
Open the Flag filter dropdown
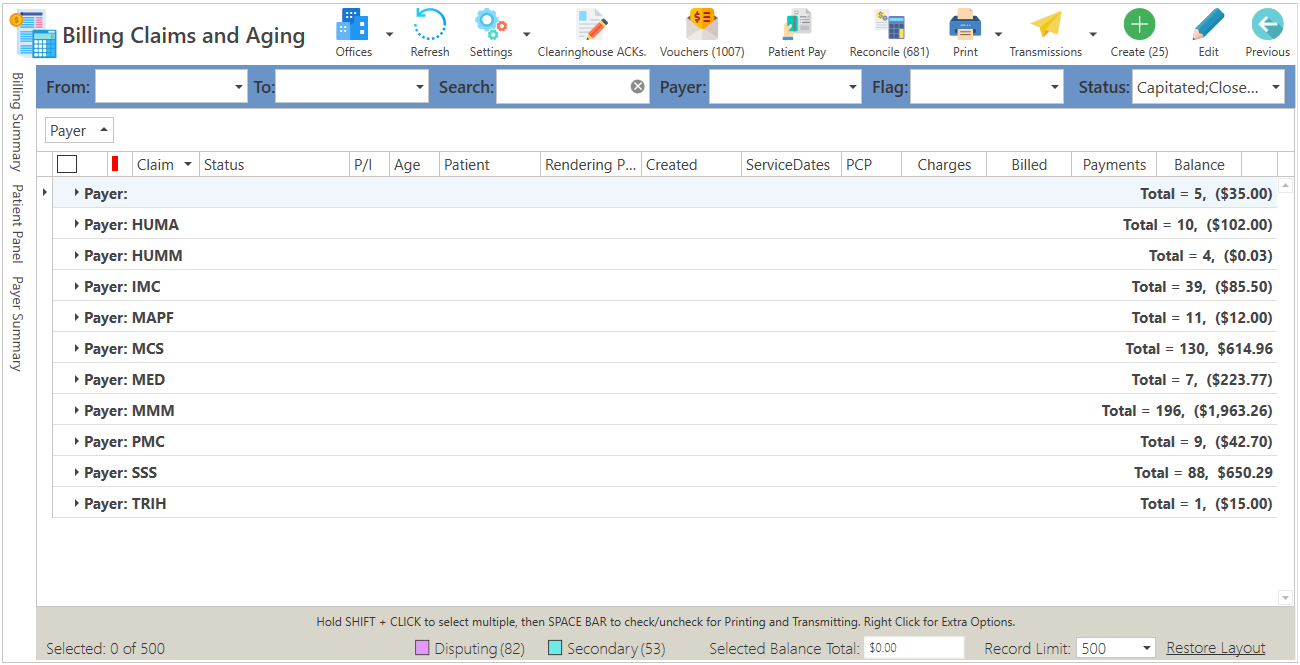[1054, 87]
